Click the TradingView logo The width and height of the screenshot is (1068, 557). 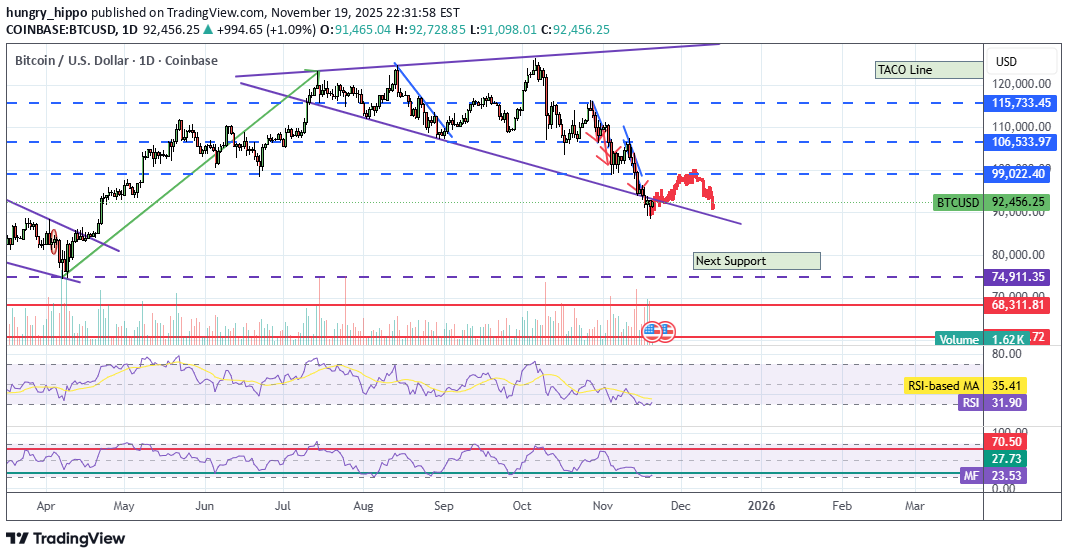(66, 539)
